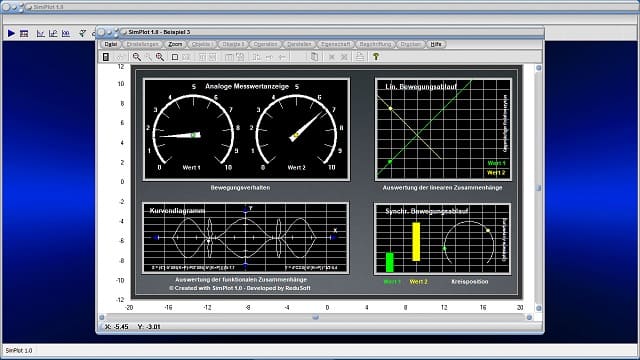Image resolution: width=640 pixels, height=360 pixels.
Task: Click the green funnel icon in main toolbar
Action: [x=82, y=33]
